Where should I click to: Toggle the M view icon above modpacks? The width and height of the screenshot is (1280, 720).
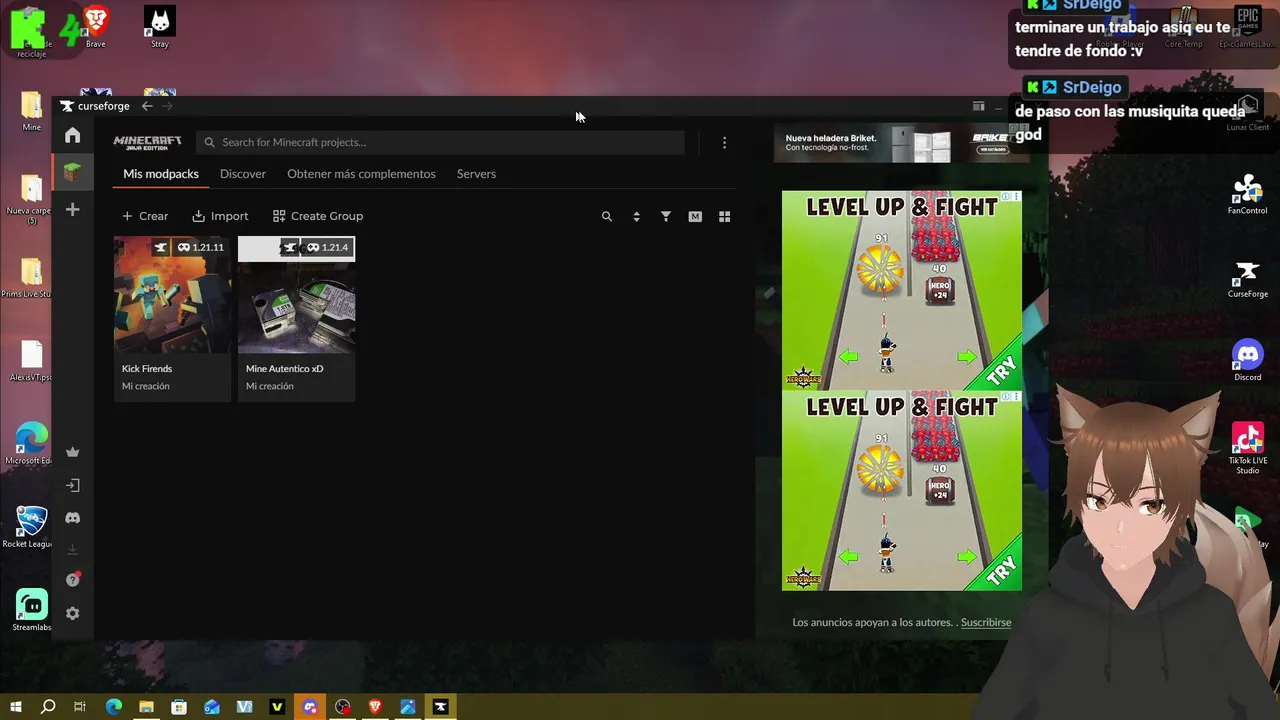point(695,216)
